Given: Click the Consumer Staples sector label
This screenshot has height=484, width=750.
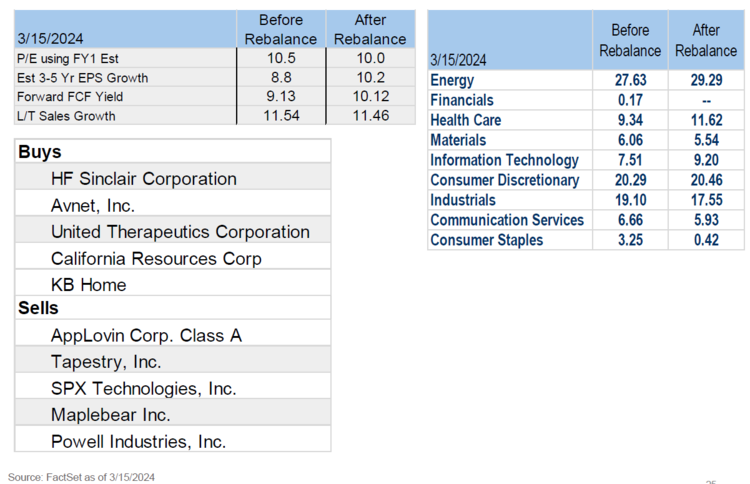Looking at the screenshot, I should 487,240.
